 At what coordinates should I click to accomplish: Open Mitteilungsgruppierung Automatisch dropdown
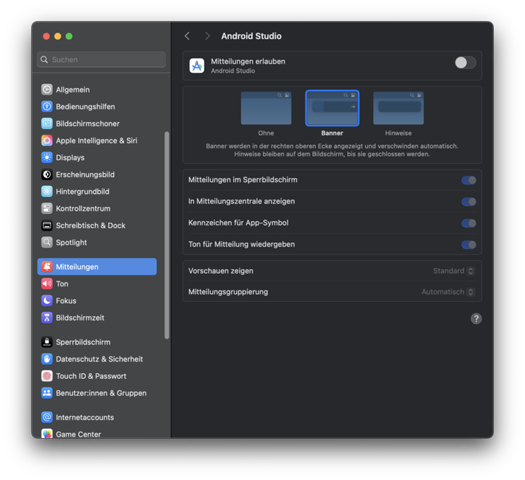[x=448, y=292]
